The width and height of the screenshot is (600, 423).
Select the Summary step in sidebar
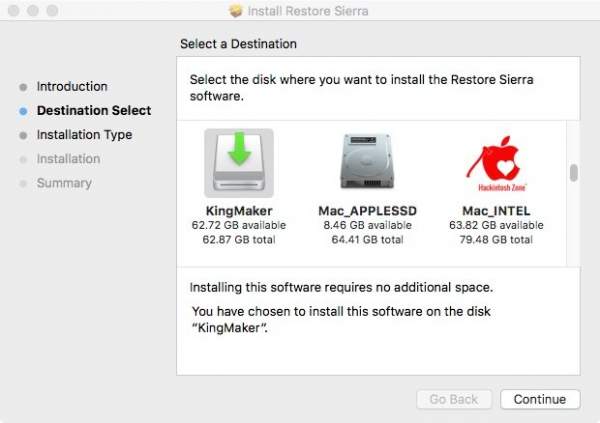[64, 183]
